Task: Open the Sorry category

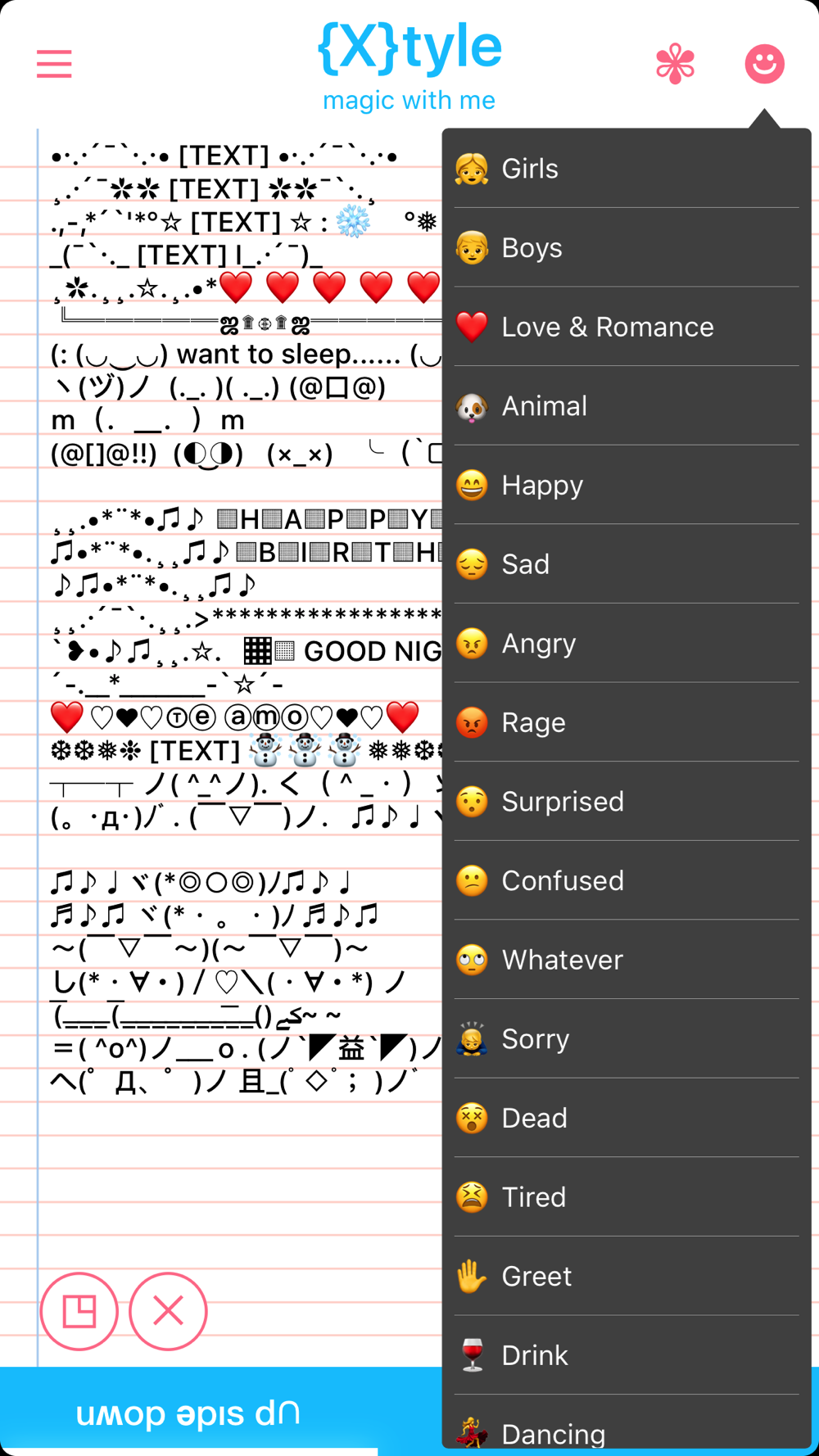Action: [627, 1038]
